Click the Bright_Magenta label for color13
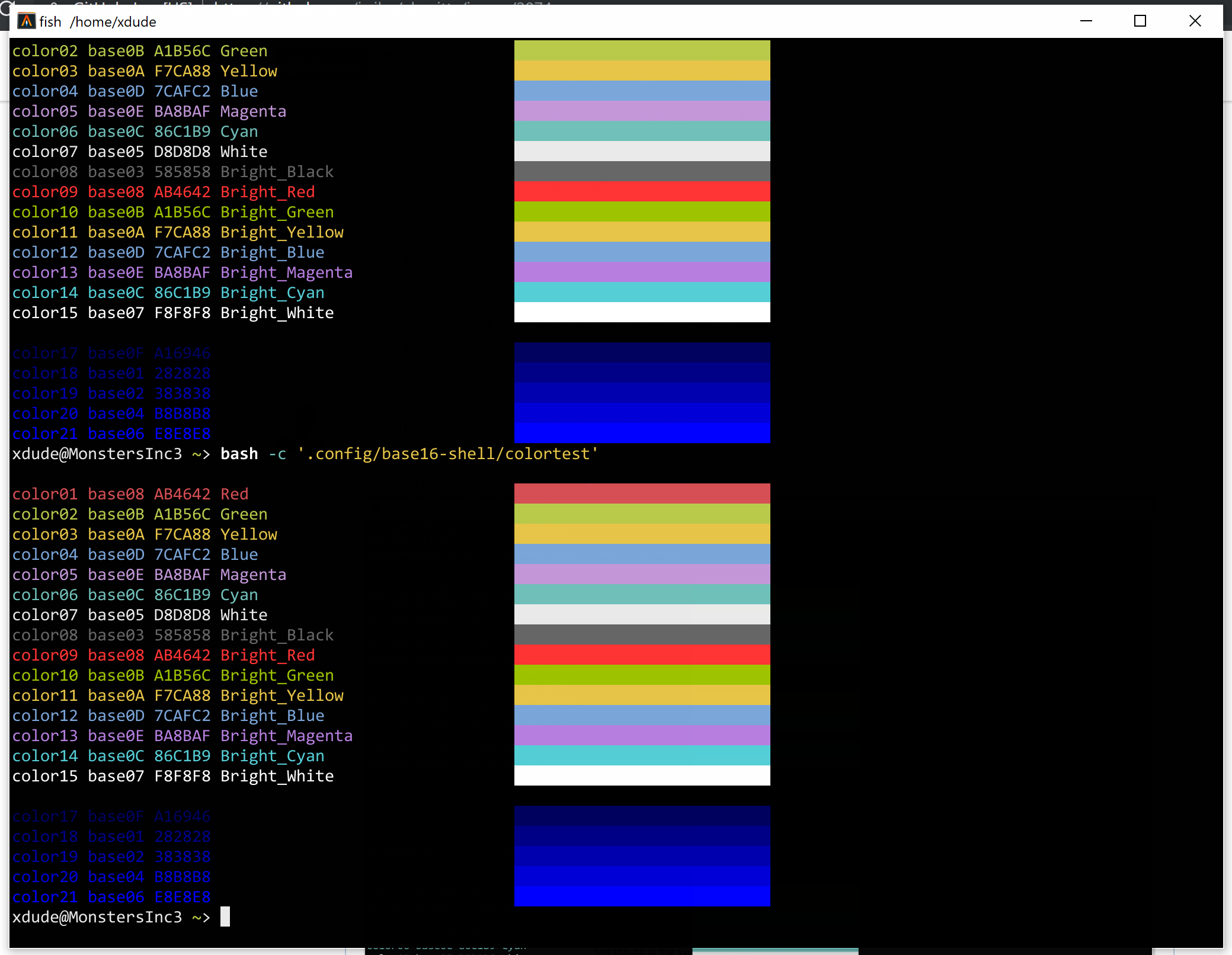Image resolution: width=1232 pixels, height=955 pixels. (x=286, y=735)
